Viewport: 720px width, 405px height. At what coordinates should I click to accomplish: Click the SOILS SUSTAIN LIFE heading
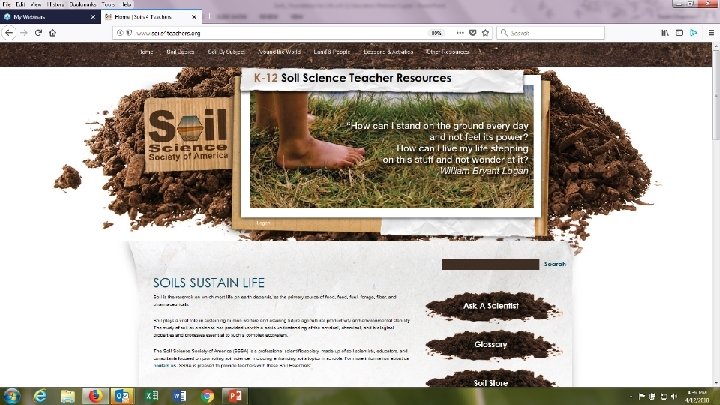point(209,282)
